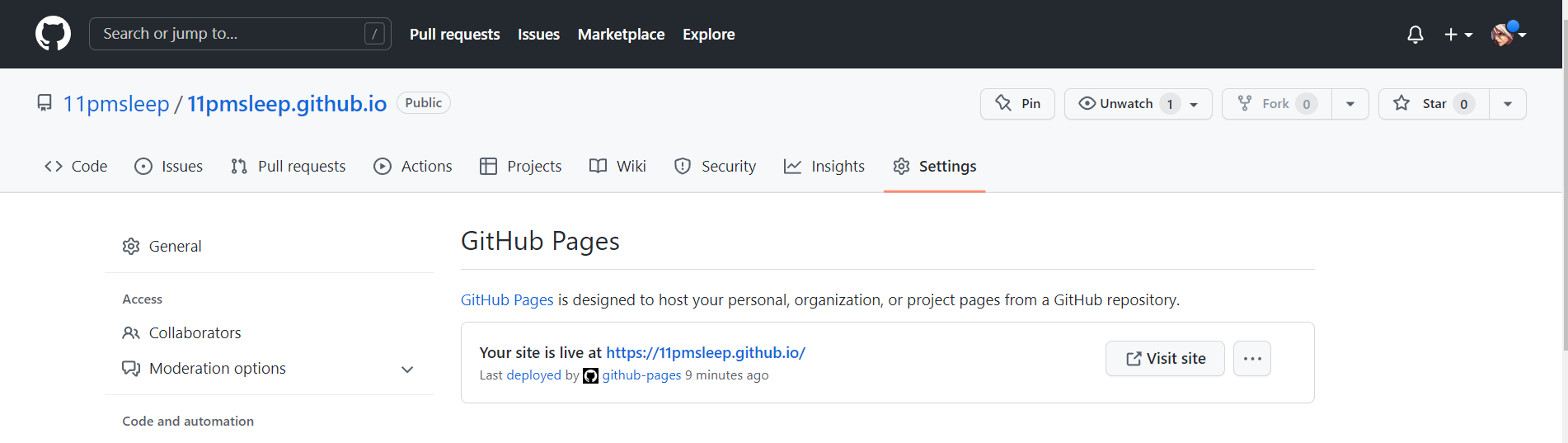The height and width of the screenshot is (443, 1568).
Task: Open https://11pmsleep.github.io/ site link
Action: tap(706, 352)
